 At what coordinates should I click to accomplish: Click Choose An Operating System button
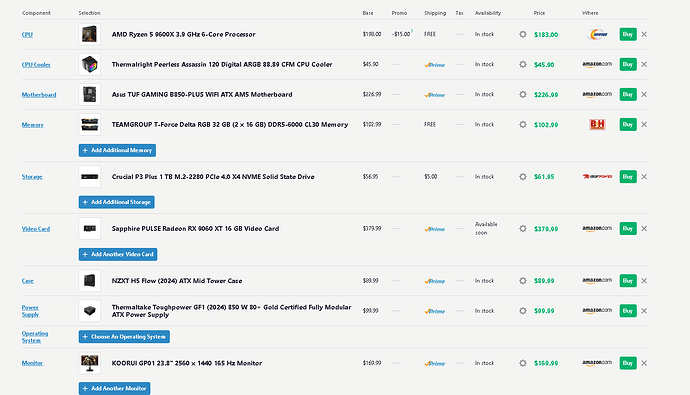124,337
